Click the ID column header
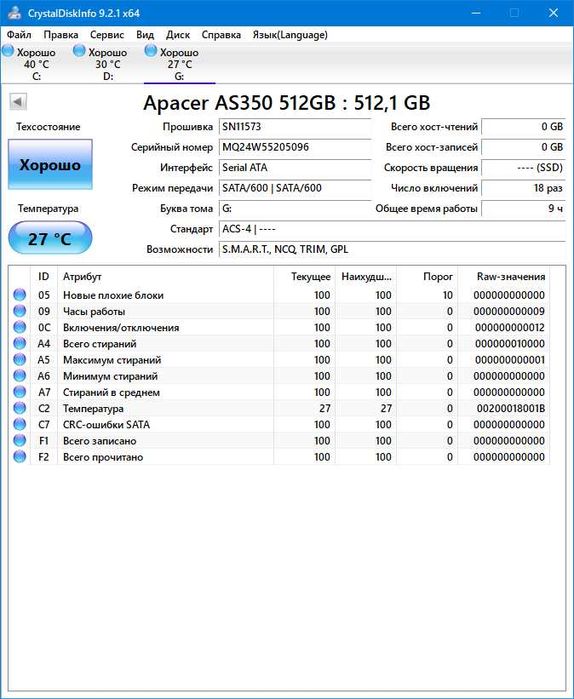The width and height of the screenshot is (574, 699). (x=44, y=276)
